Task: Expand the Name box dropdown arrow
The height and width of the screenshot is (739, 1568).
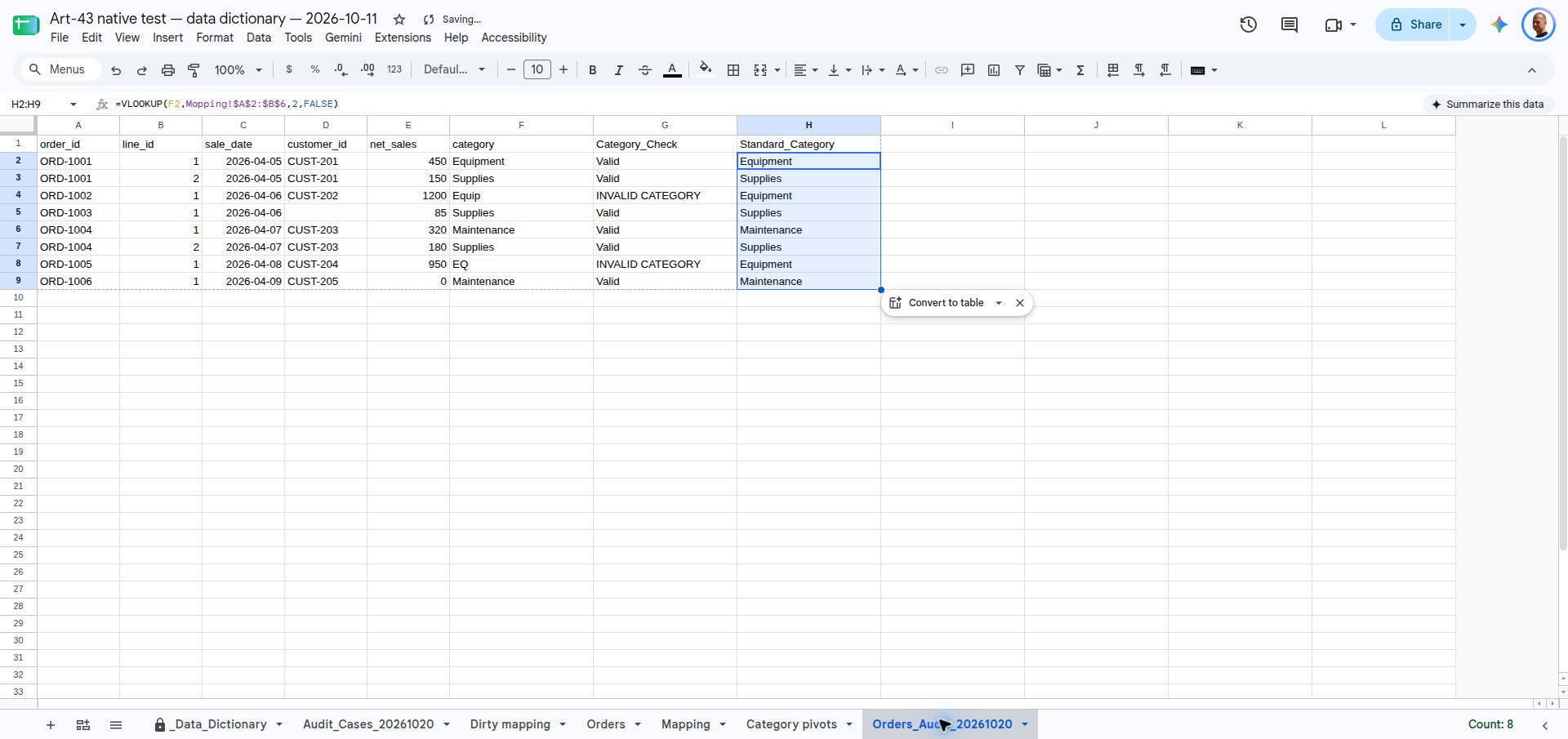Action: pos(73,104)
